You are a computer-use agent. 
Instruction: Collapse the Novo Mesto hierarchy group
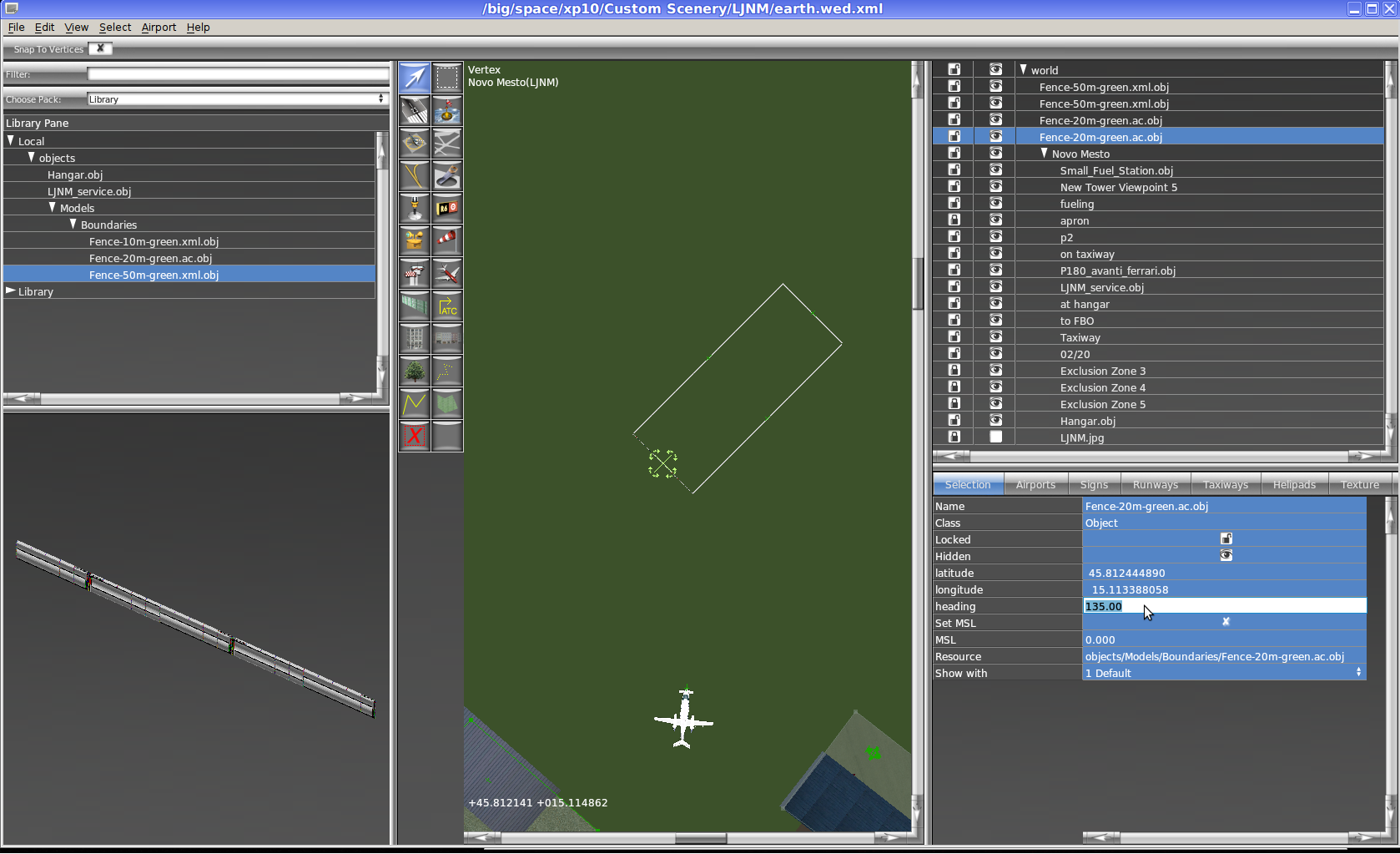(1044, 154)
